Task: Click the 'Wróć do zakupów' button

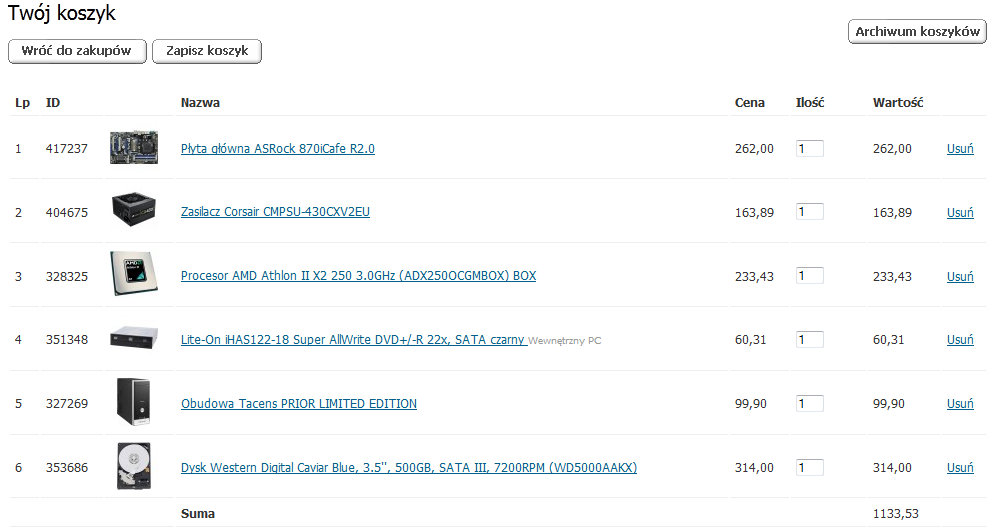Action: tap(77, 51)
